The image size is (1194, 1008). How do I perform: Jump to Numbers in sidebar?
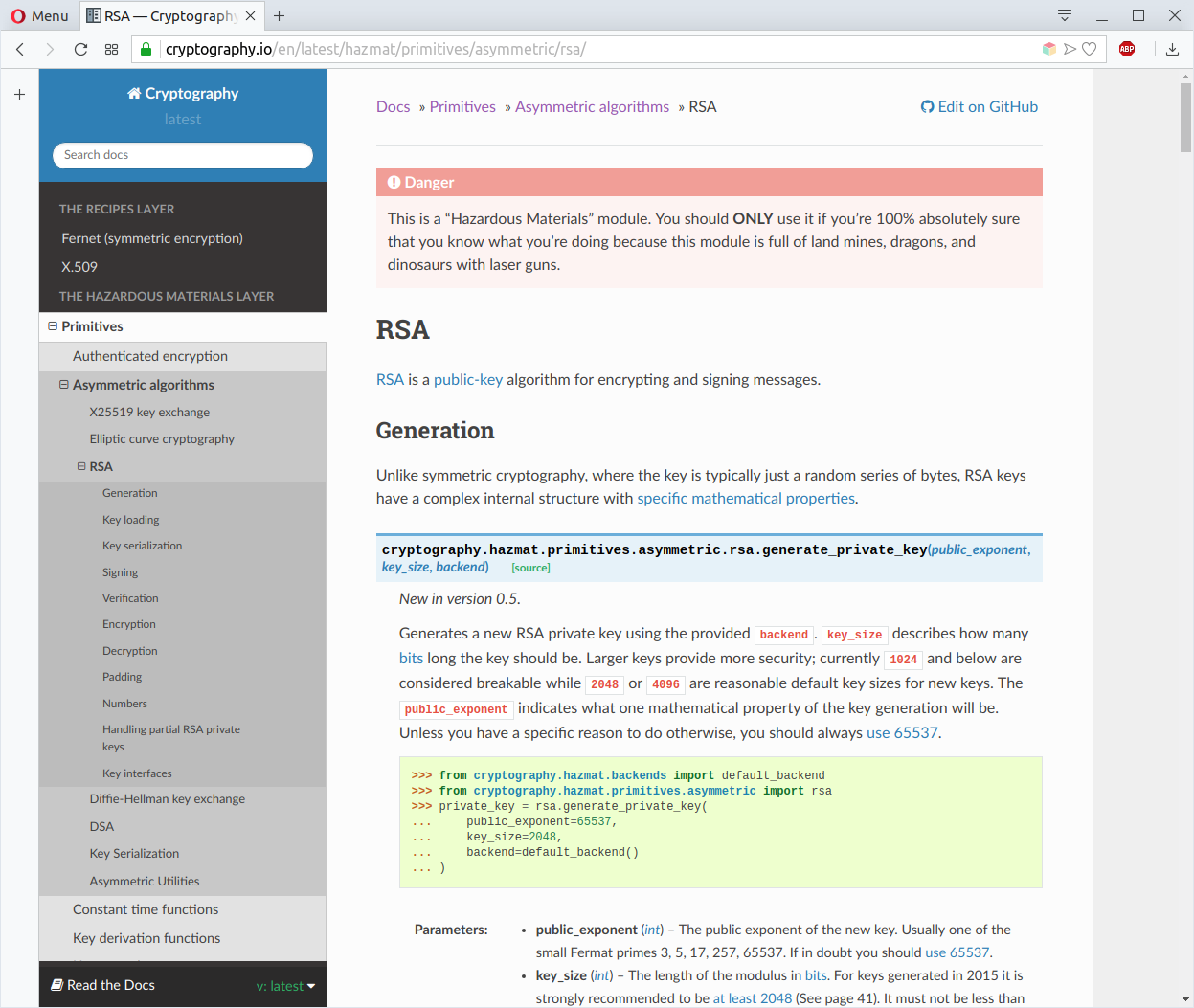coord(125,704)
